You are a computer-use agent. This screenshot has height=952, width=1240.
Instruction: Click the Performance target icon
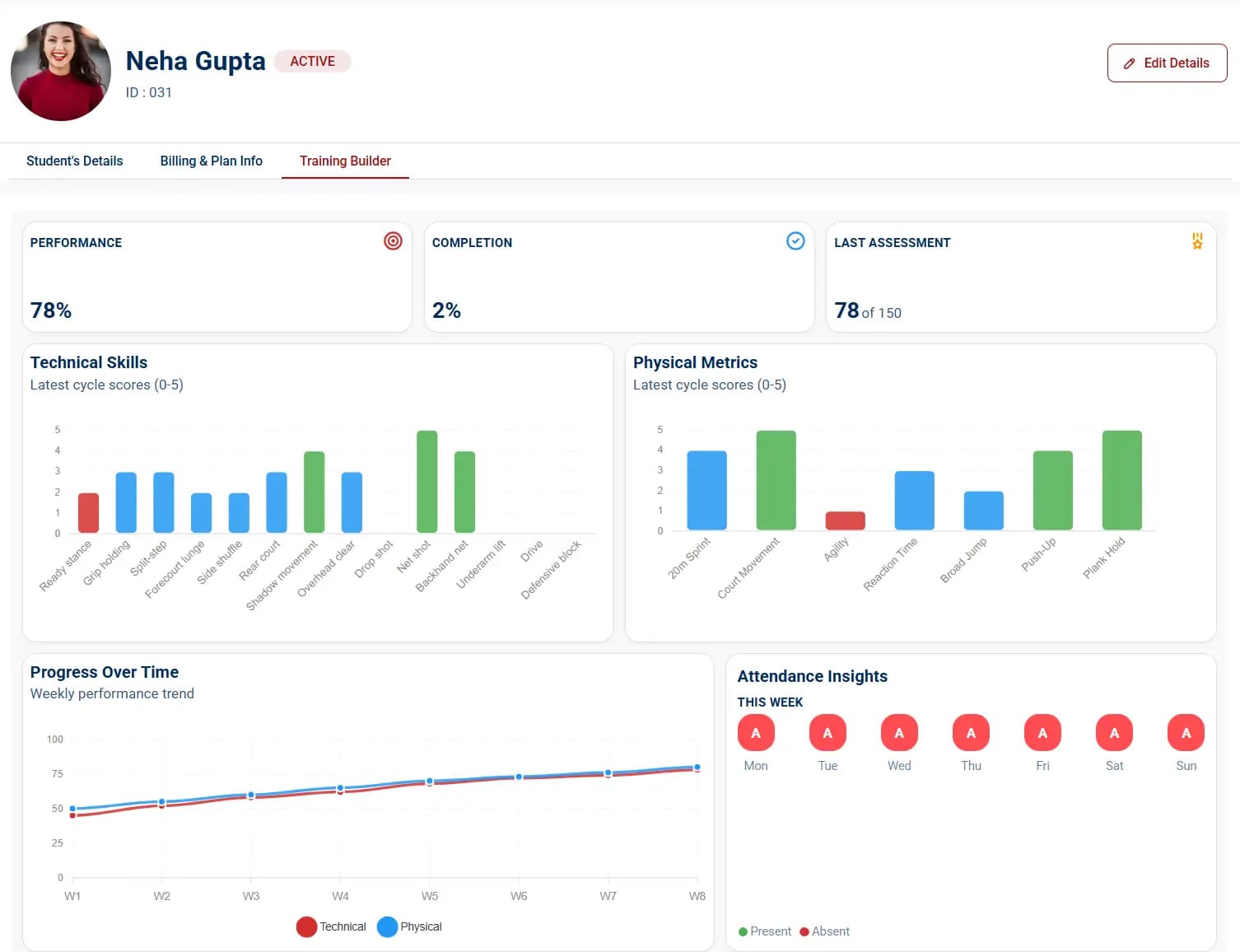coord(393,240)
